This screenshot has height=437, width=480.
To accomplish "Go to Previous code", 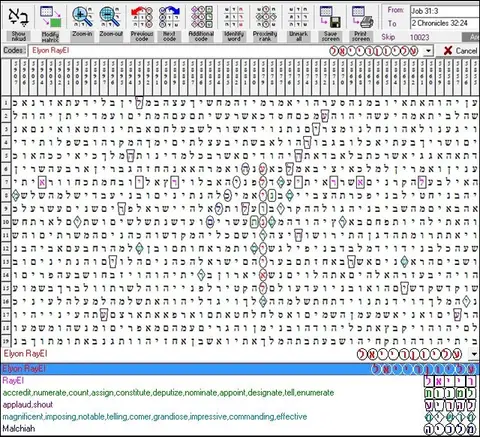I will tap(142, 17).
